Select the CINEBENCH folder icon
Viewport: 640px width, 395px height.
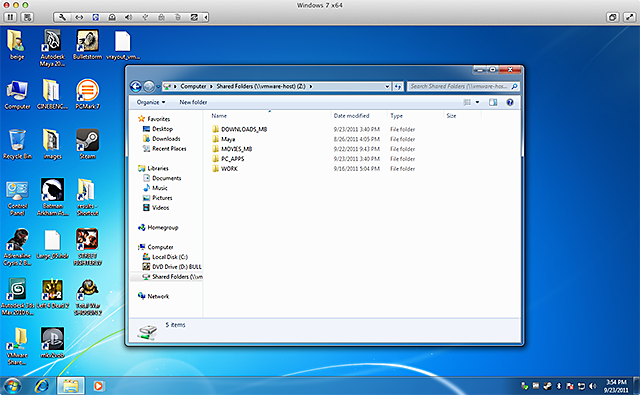click(x=52, y=94)
